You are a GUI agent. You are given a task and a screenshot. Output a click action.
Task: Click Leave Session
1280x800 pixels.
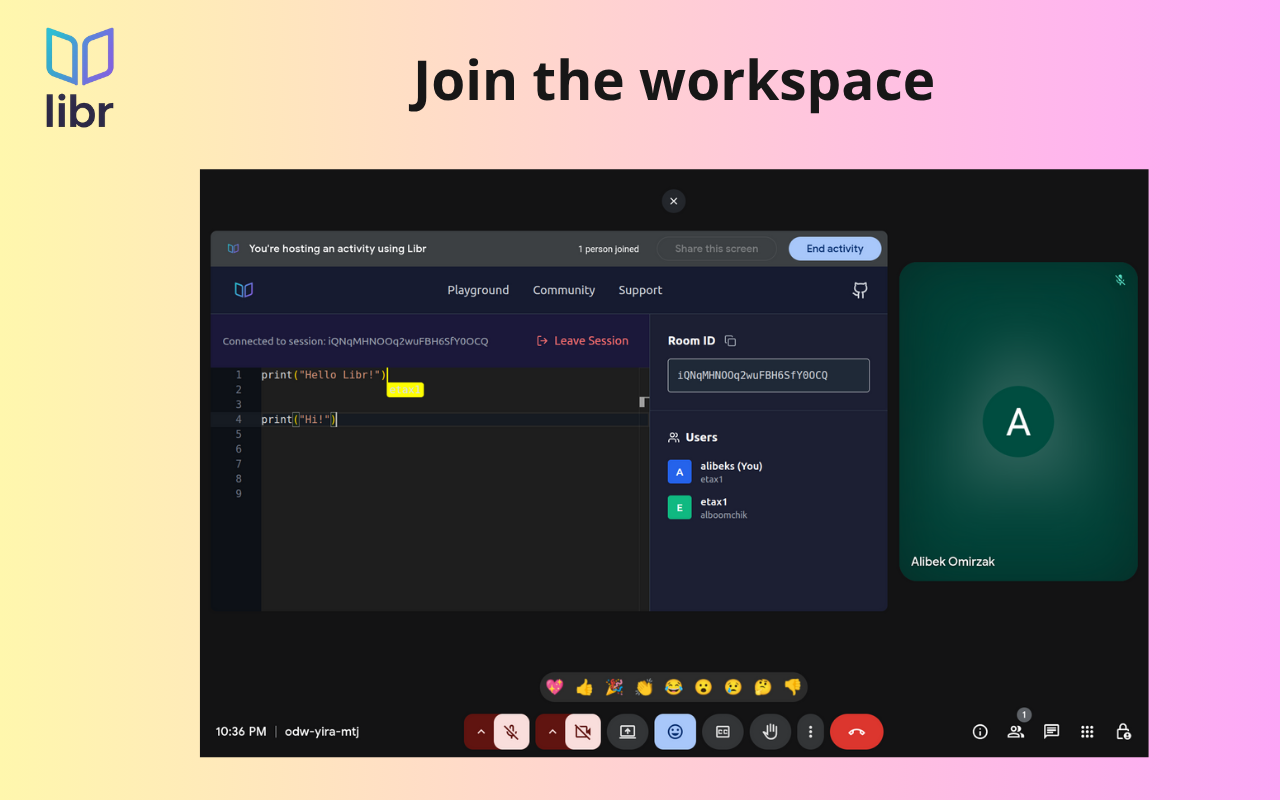(x=583, y=341)
